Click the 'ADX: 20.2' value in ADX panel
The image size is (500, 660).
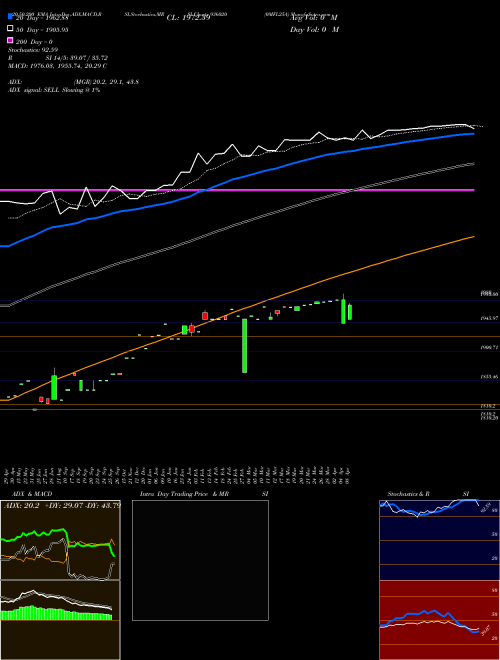click(21, 505)
